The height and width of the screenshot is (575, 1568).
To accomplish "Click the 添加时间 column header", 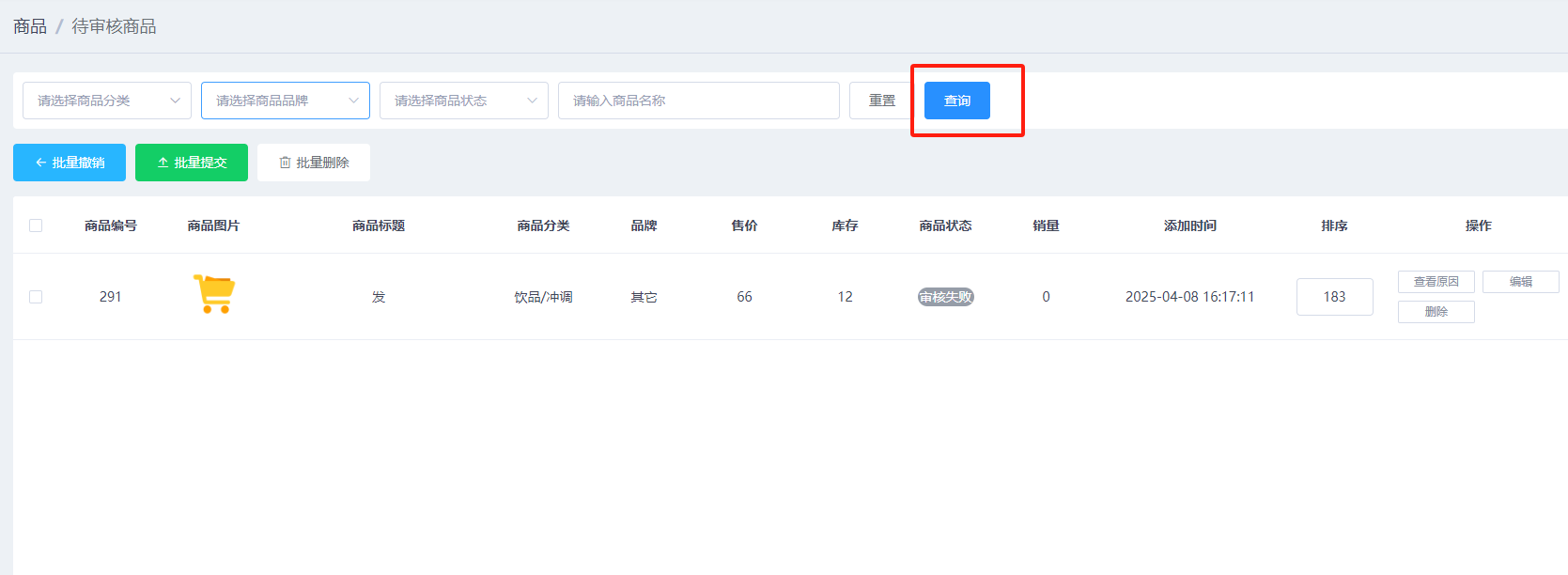I will point(1189,225).
